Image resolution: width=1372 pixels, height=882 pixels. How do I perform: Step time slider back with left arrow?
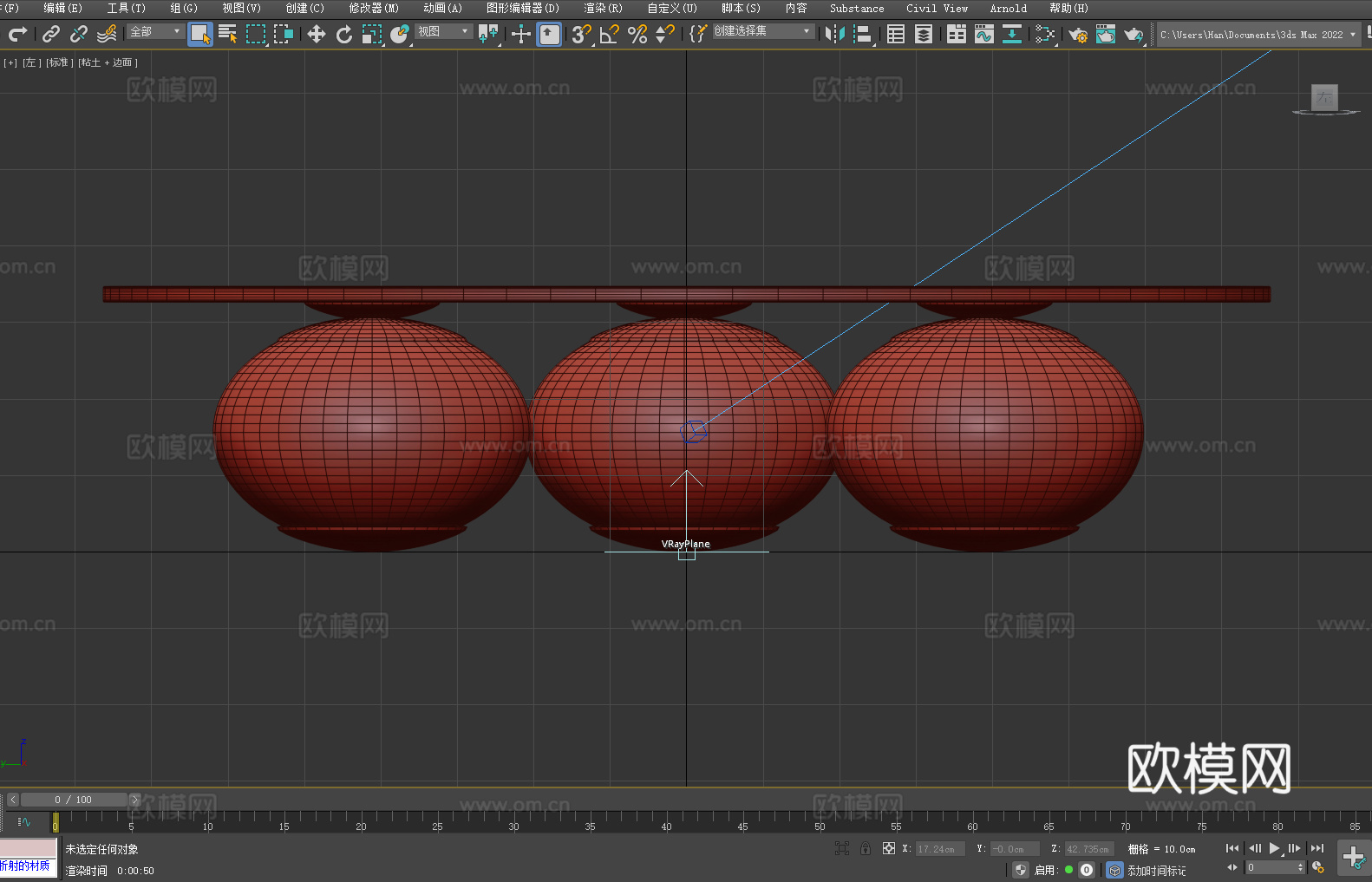[x=13, y=800]
